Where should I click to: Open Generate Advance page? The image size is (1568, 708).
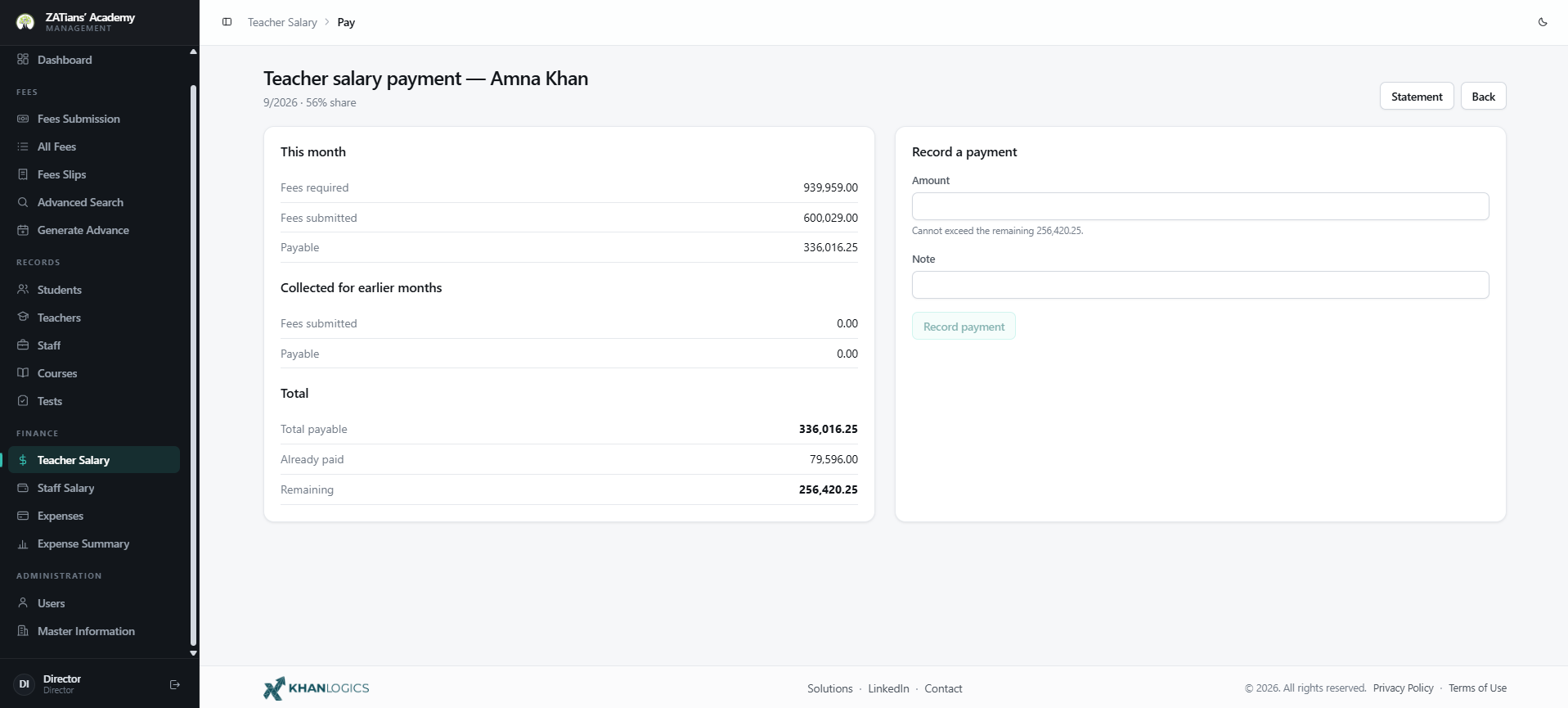coord(94,230)
